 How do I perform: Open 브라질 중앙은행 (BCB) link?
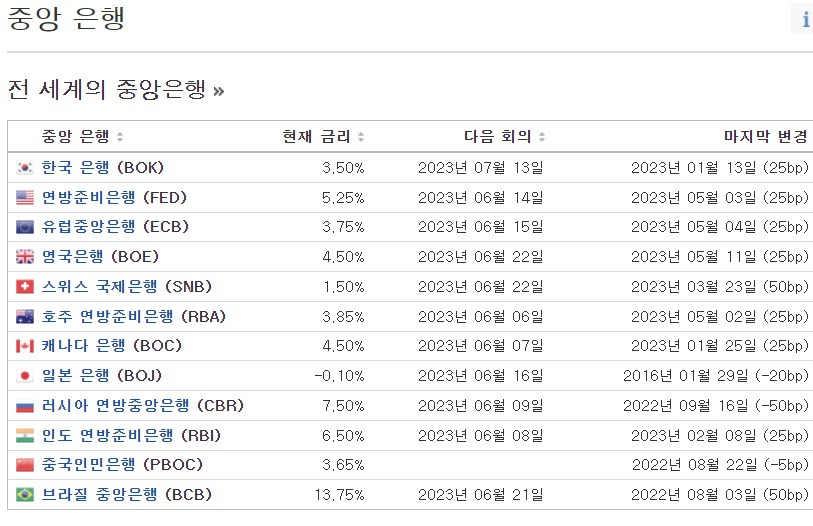click(x=127, y=494)
